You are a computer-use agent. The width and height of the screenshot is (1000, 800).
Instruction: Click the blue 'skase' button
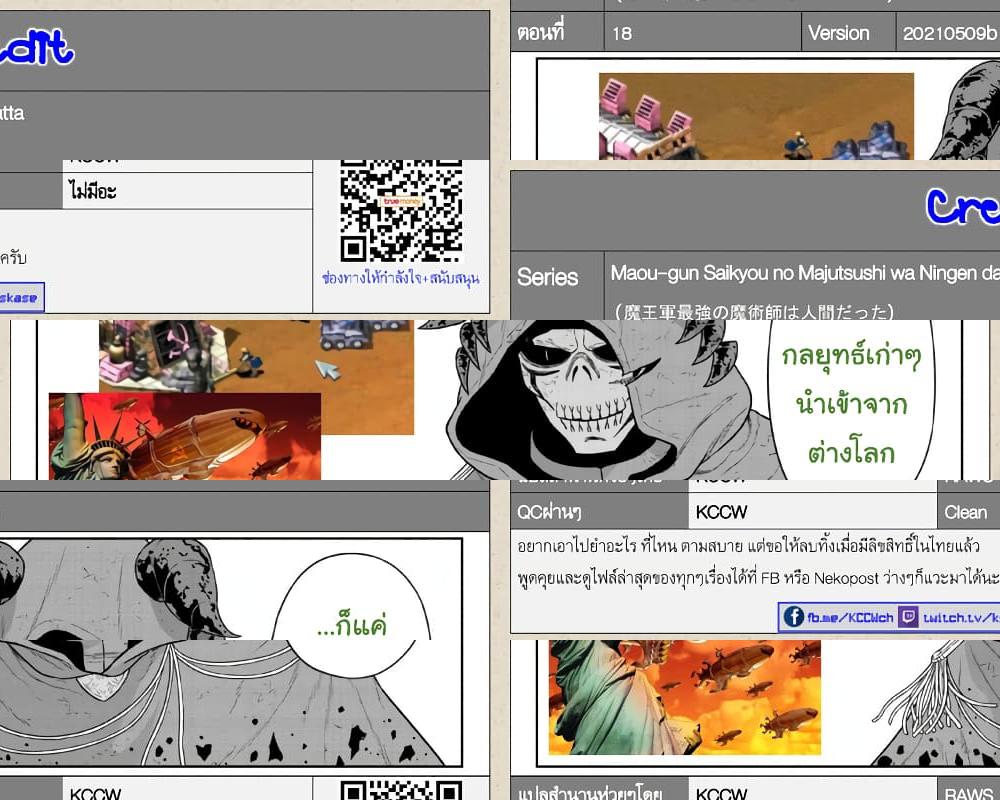click(x=22, y=297)
